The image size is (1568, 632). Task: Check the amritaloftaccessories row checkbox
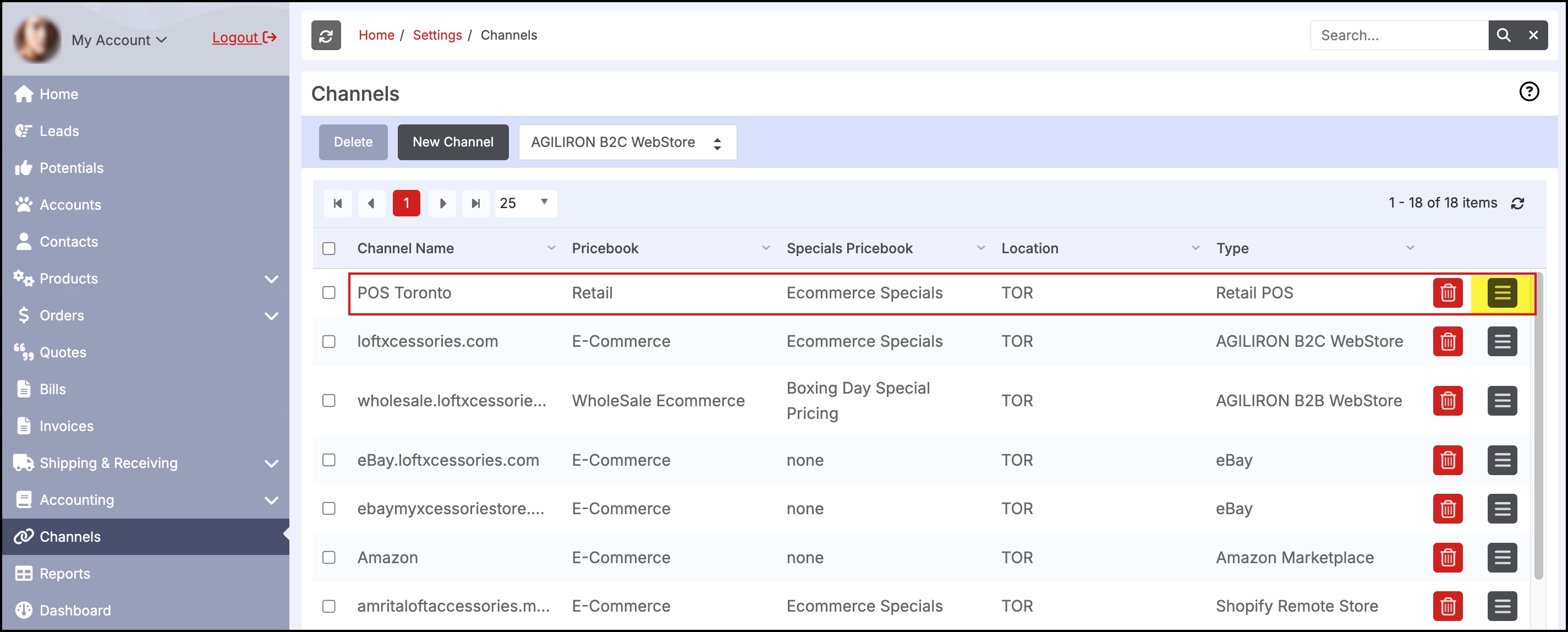[328, 607]
